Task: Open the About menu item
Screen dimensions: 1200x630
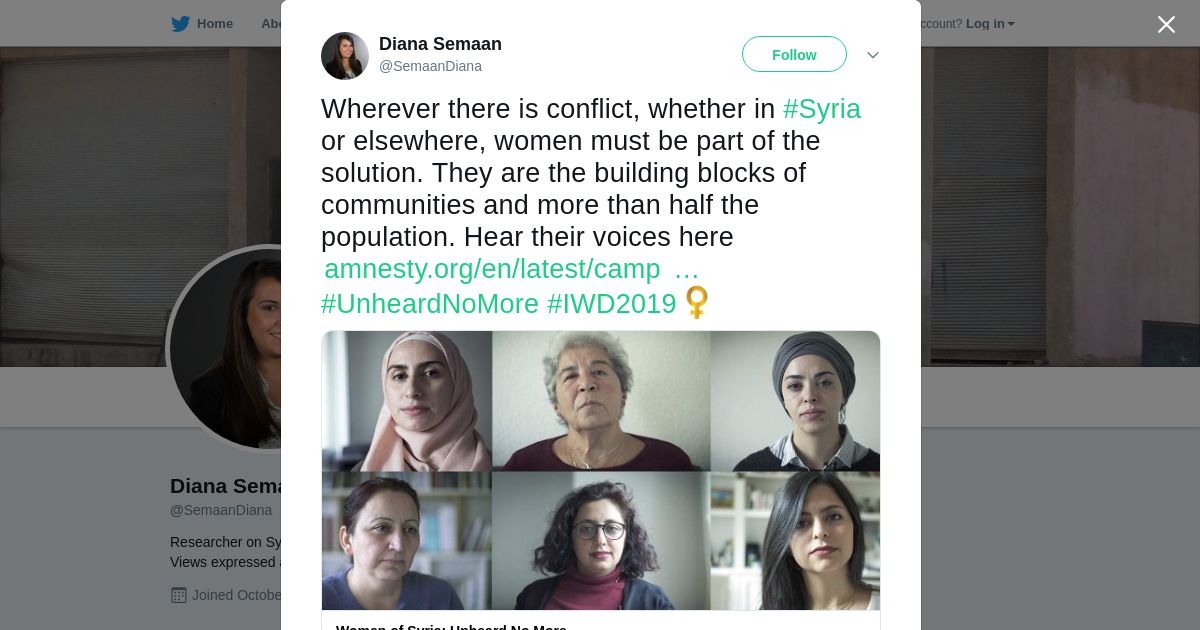Action: 271,24
